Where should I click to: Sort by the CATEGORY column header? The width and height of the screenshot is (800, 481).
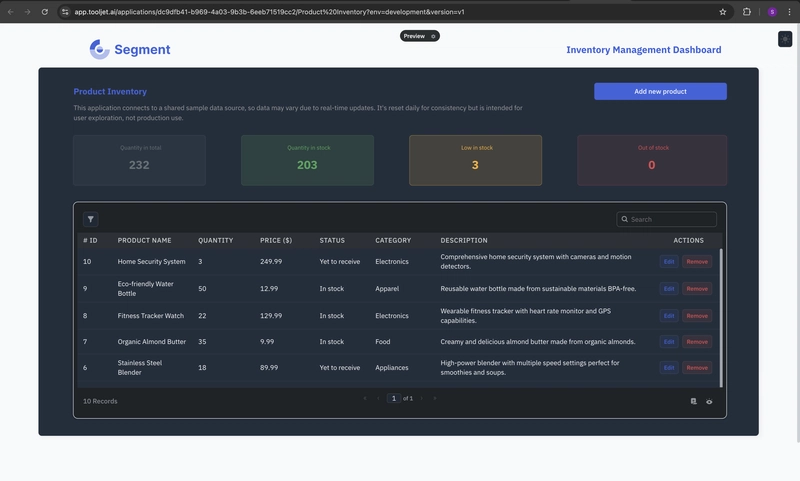[x=393, y=240]
